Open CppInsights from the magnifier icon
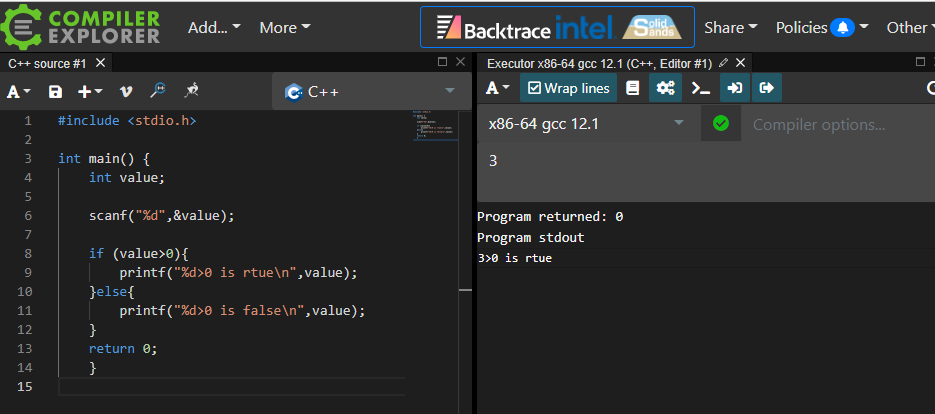Viewport: 935px width, 414px height. [157, 91]
